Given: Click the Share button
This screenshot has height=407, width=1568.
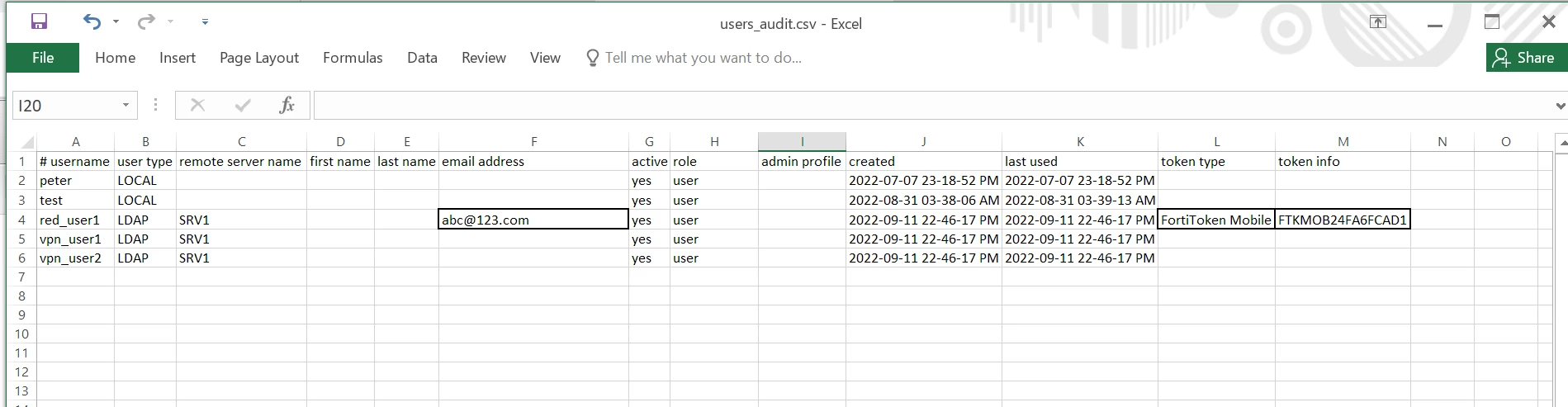Looking at the screenshot, I should click(x=1526, y=58).
